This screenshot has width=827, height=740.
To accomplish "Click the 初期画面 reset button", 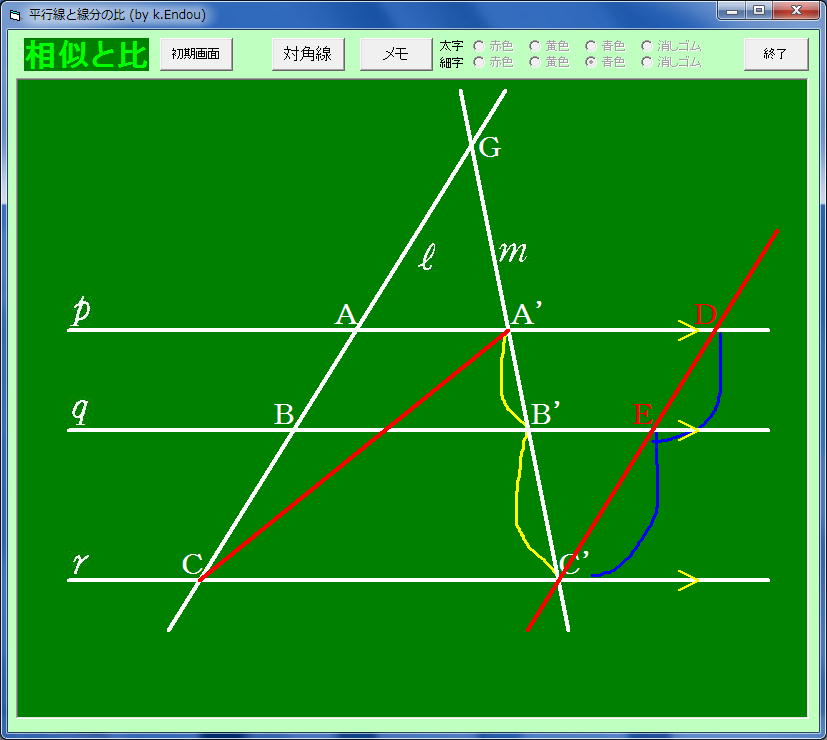I will click(x=196, y=54).
